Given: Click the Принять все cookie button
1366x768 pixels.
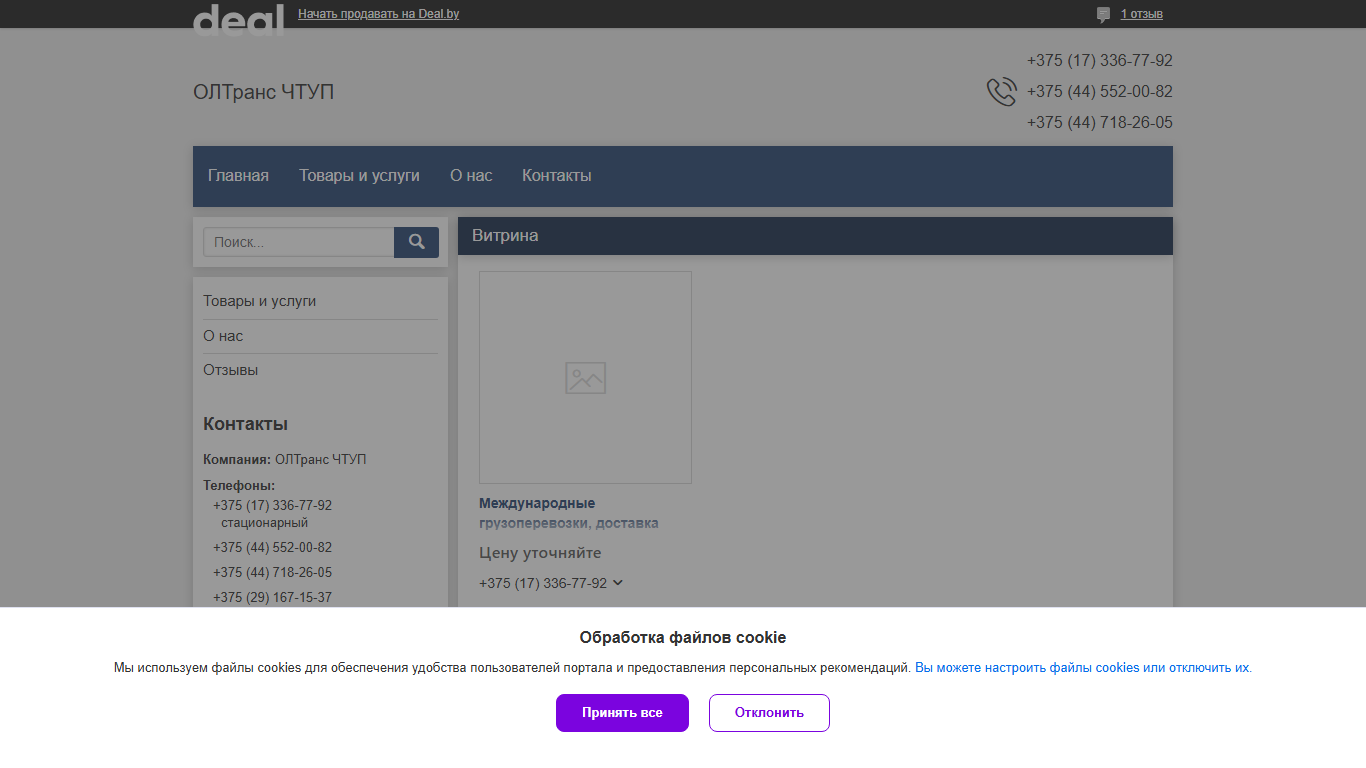Looking at the screenshot, I should (x=622, y=713).
